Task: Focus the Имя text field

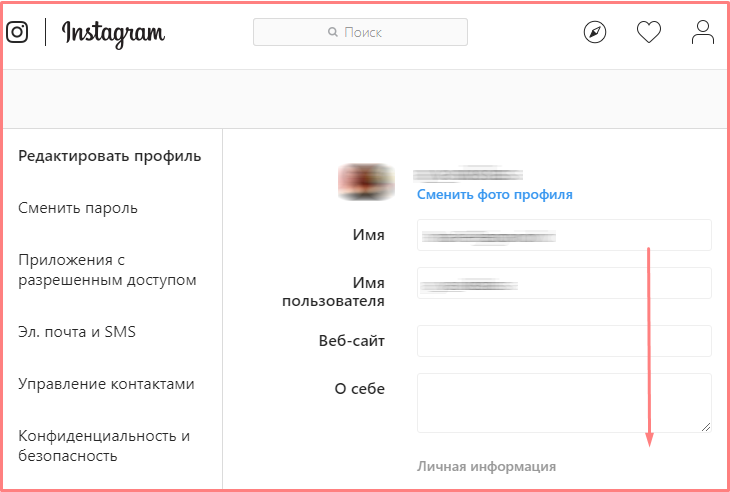Action: 564,235
